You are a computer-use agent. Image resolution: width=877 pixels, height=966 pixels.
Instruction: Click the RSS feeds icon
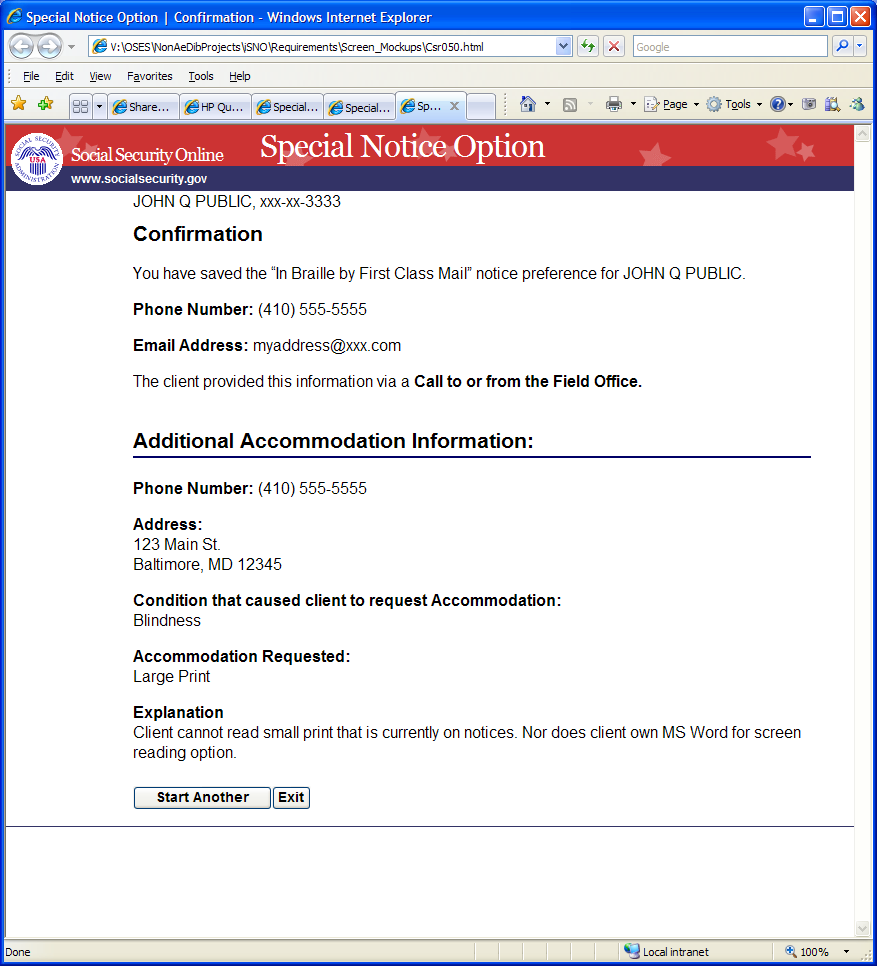(570, 105)
